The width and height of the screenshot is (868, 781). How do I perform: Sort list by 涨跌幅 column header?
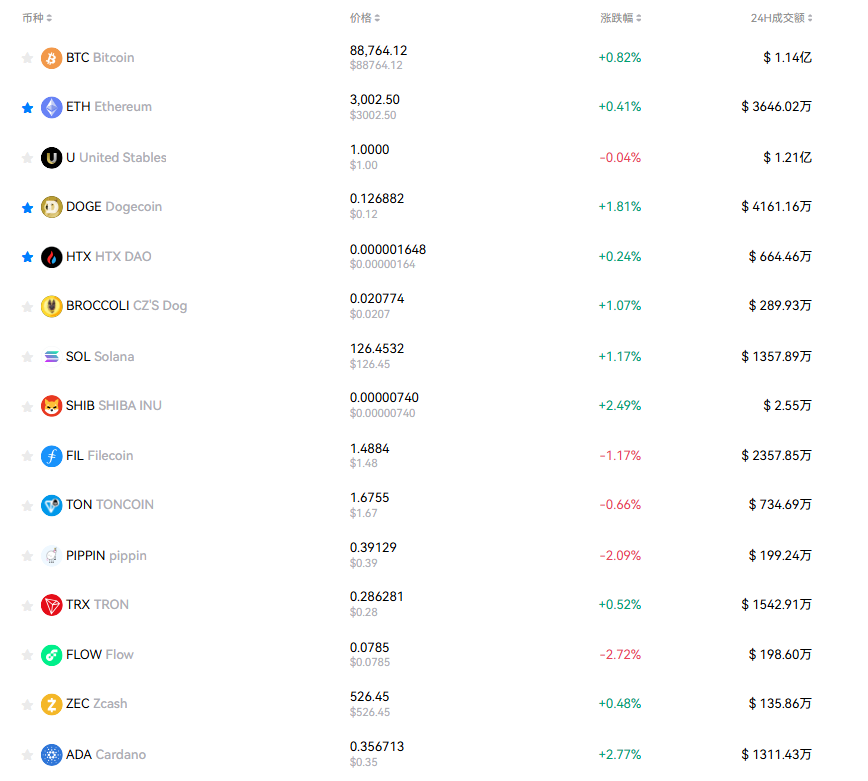point(620,18)
